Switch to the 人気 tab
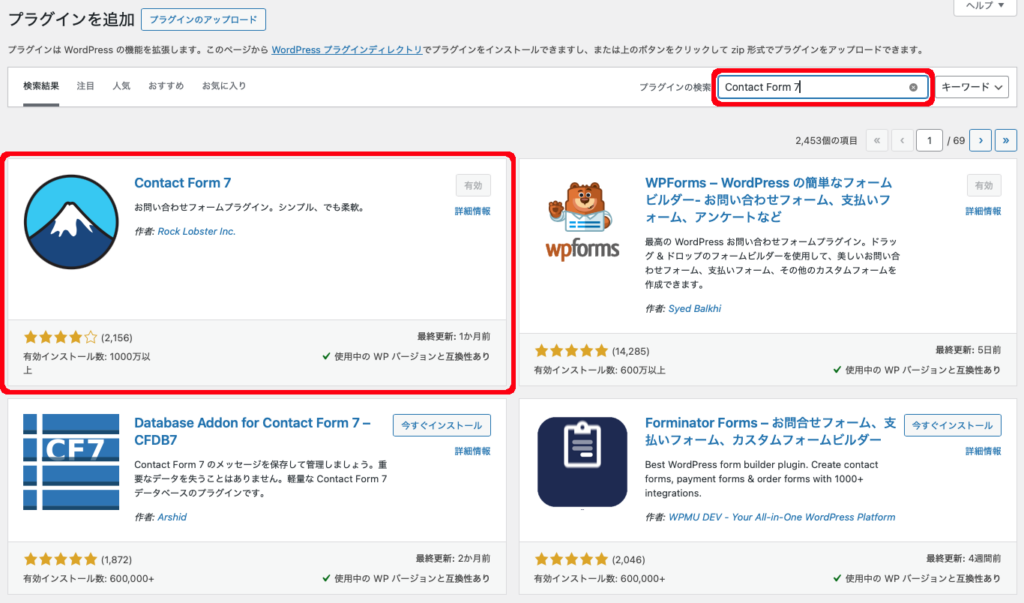Screen dimensions: 1024x603 click(x=121, y=86)
